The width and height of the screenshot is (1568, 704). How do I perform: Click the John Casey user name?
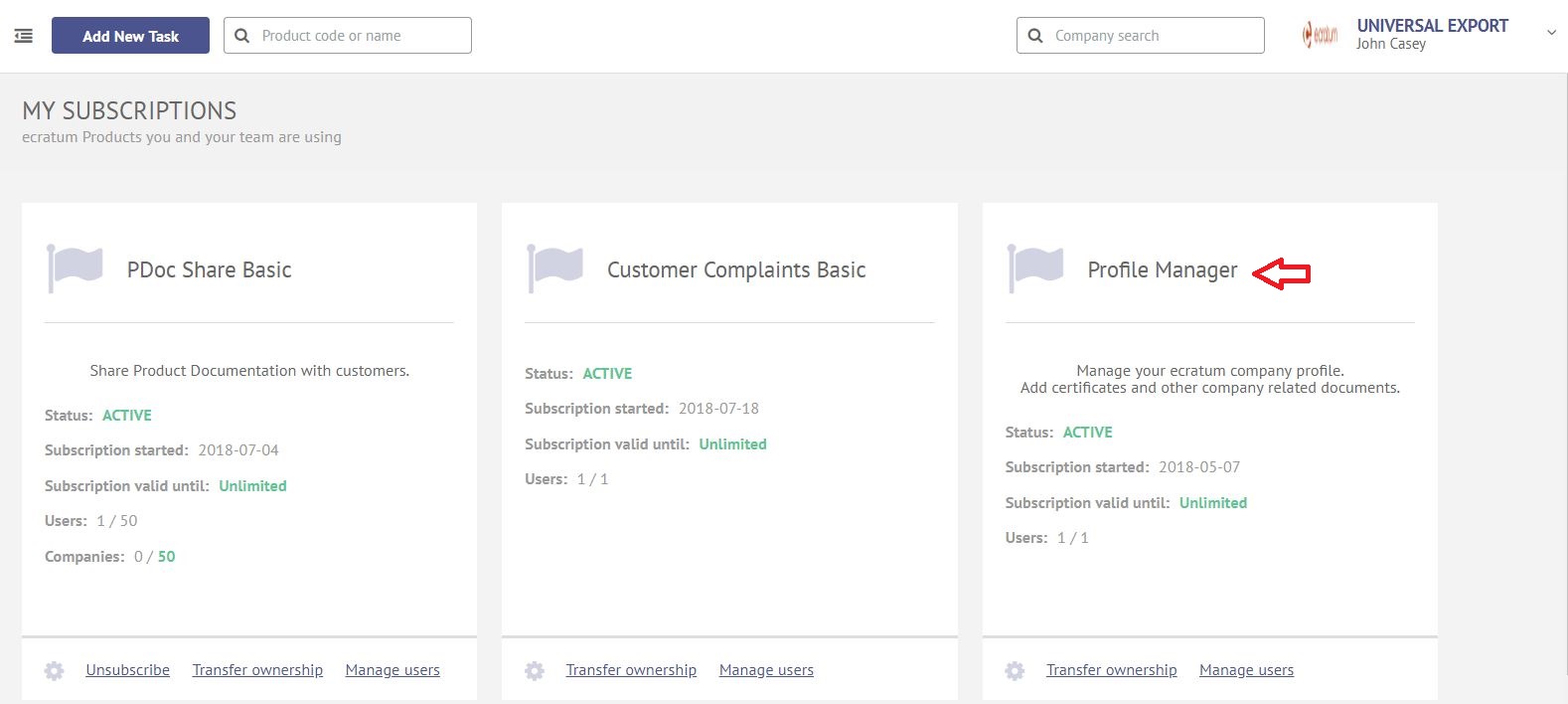(x=1390, y=44)
